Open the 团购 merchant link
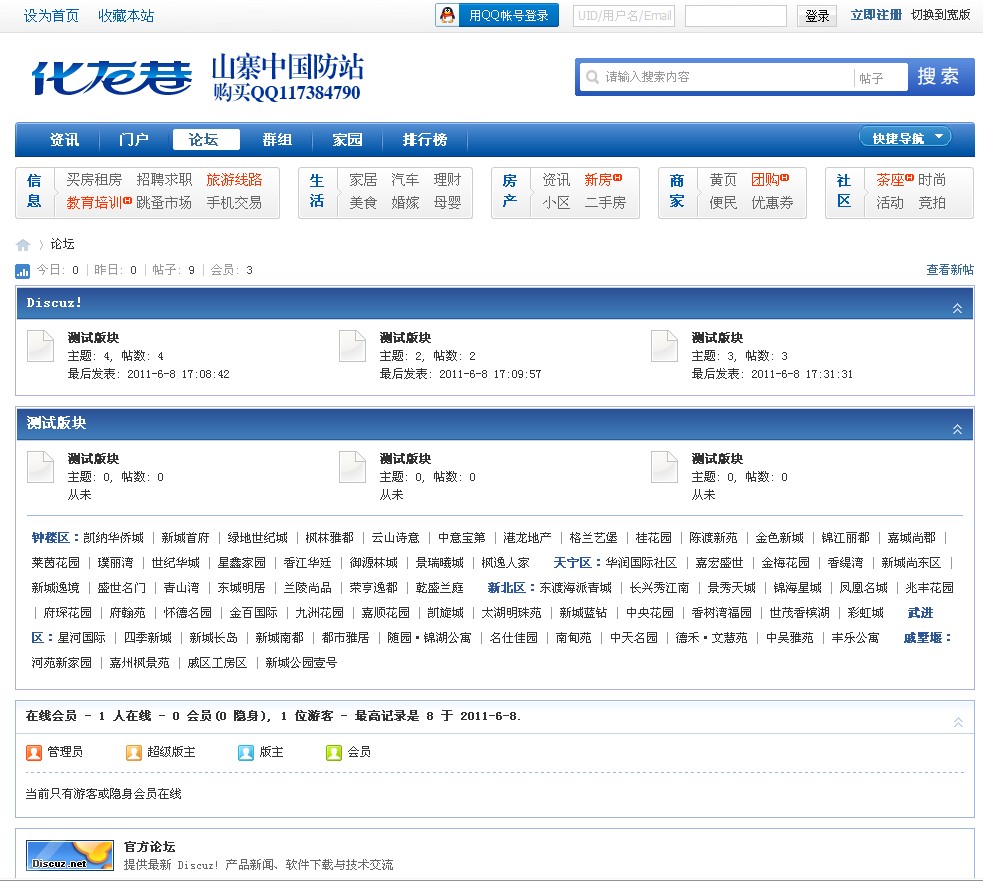 tap(765, 180)
